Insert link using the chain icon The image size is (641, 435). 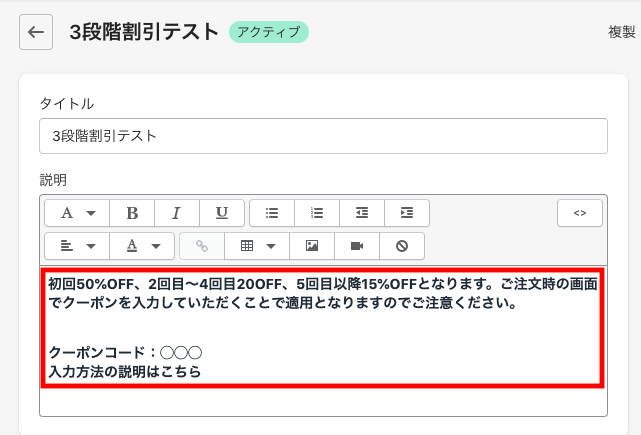pyautogui.click(x=202, y=246)
